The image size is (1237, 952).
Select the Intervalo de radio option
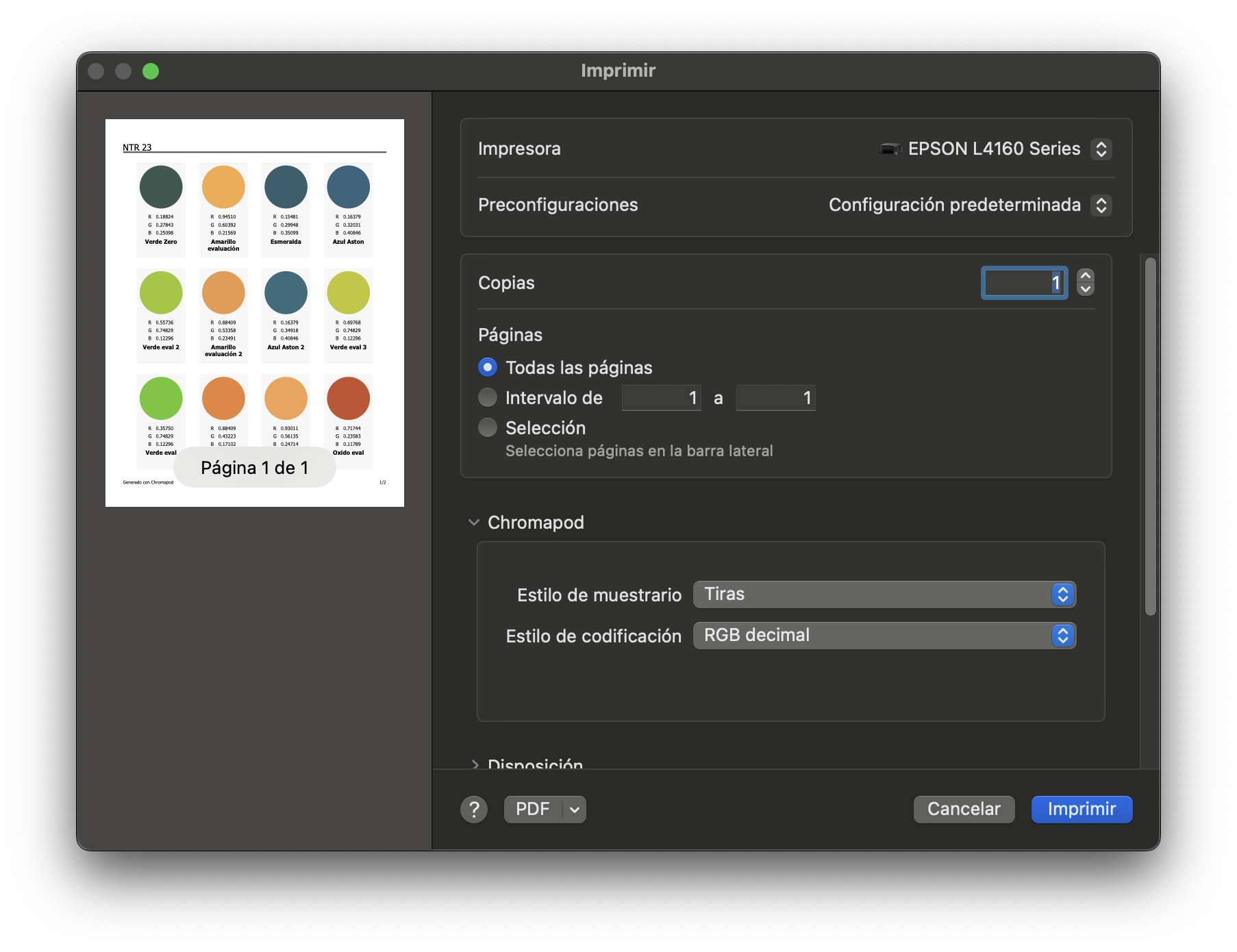coord(487,398)
